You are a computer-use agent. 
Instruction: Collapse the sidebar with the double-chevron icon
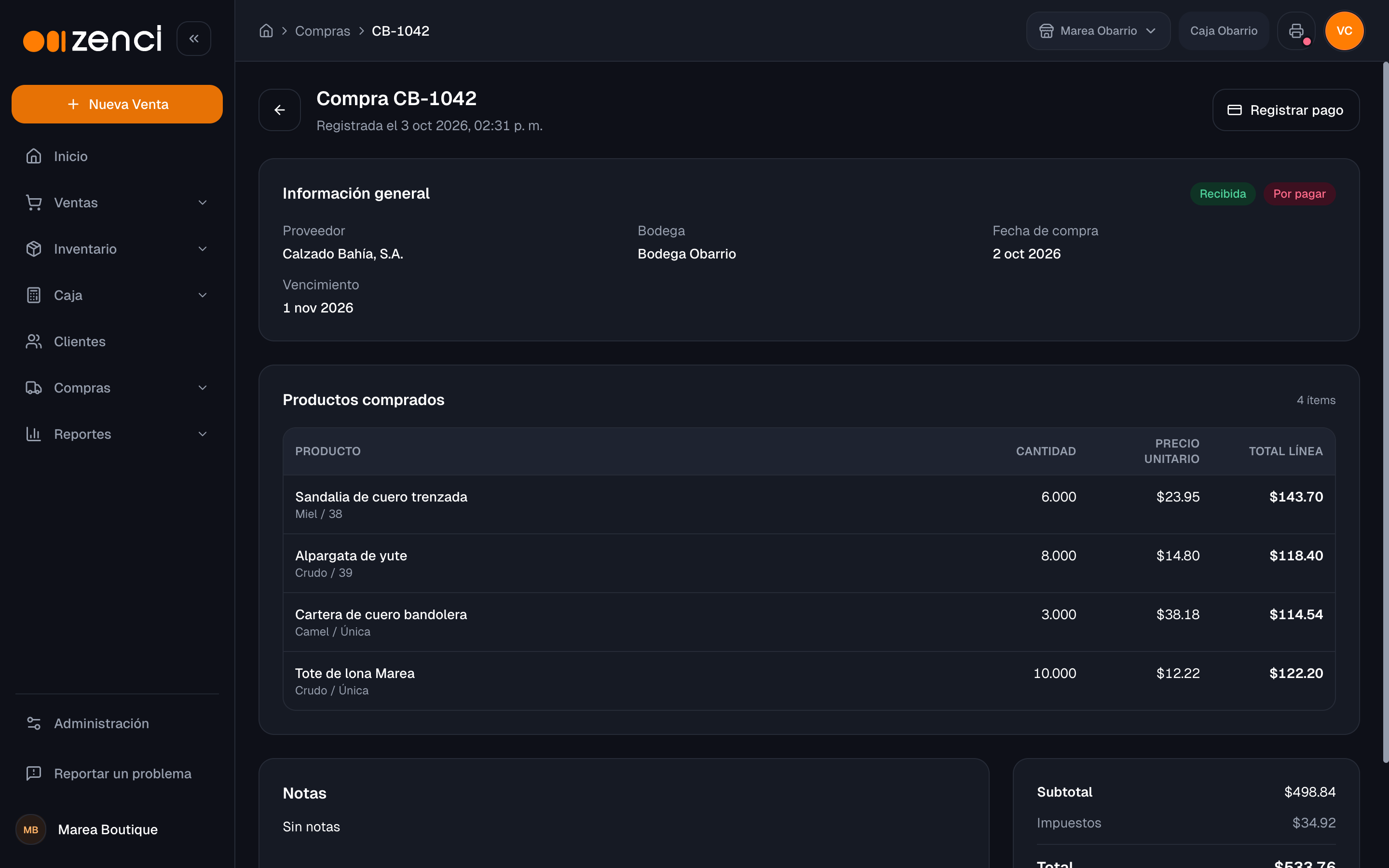194,39
